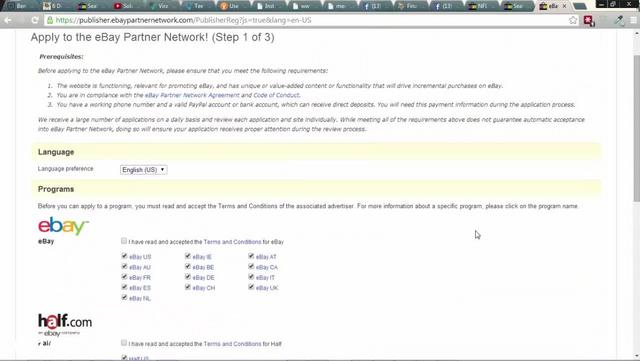Click the browser back arrow

click(8, 20)
